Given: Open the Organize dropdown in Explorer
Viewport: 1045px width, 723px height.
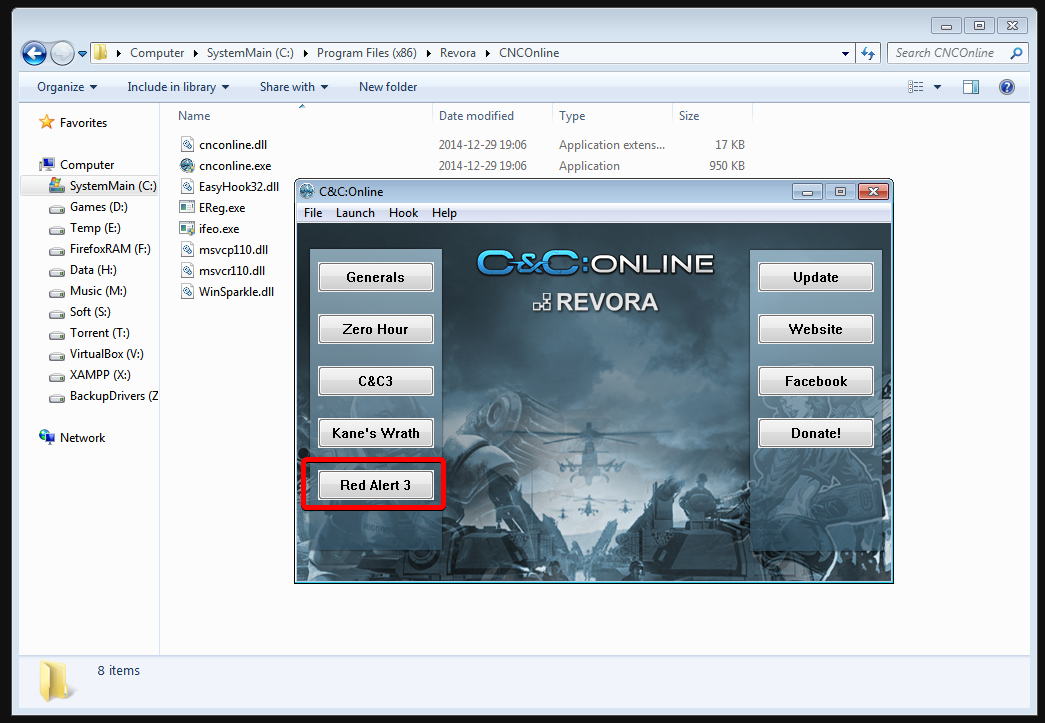Looking at the screenshot, I should (67, 87).
